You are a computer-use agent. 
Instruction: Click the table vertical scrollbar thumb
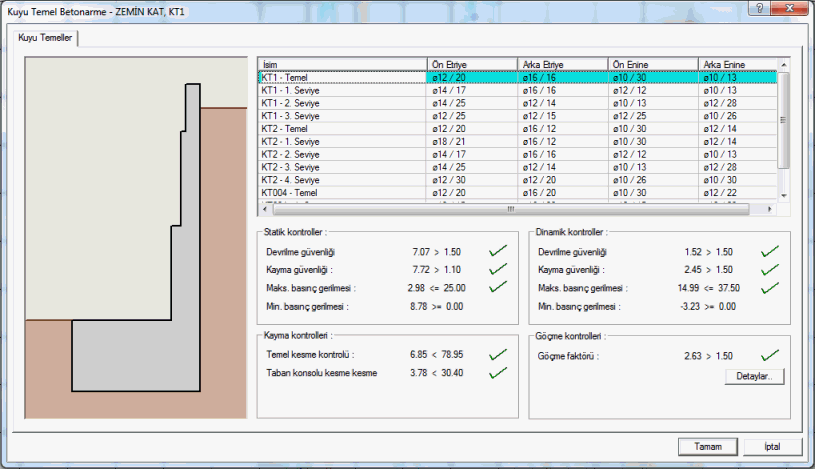(x=784, y=120)
